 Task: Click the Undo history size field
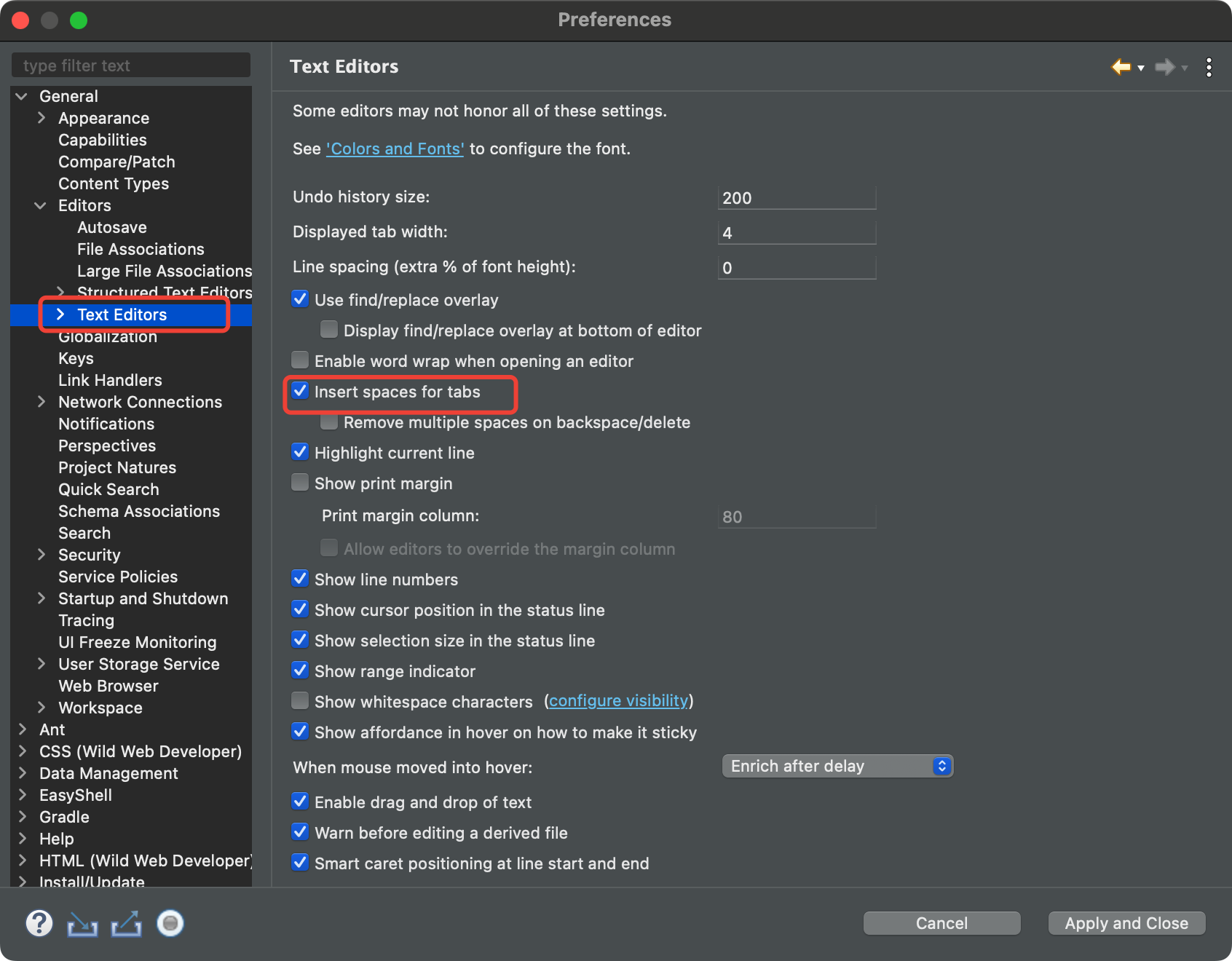[797, 197]
